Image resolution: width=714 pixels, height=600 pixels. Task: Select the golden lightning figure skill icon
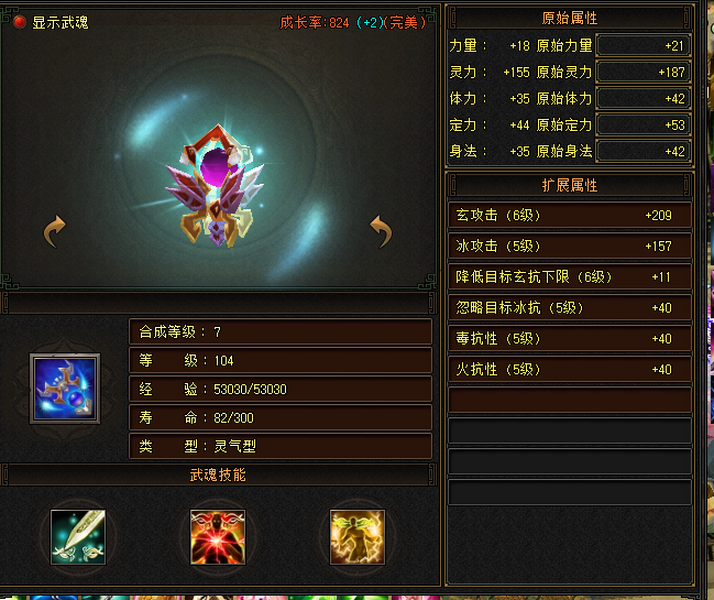pos(357,537)
